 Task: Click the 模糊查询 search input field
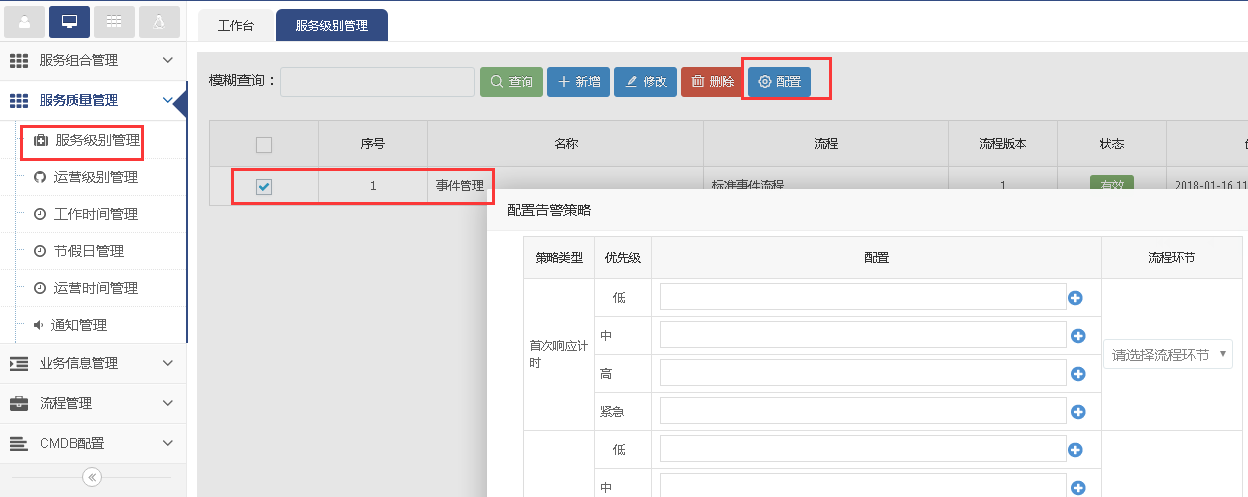click(x=377, y=82)
